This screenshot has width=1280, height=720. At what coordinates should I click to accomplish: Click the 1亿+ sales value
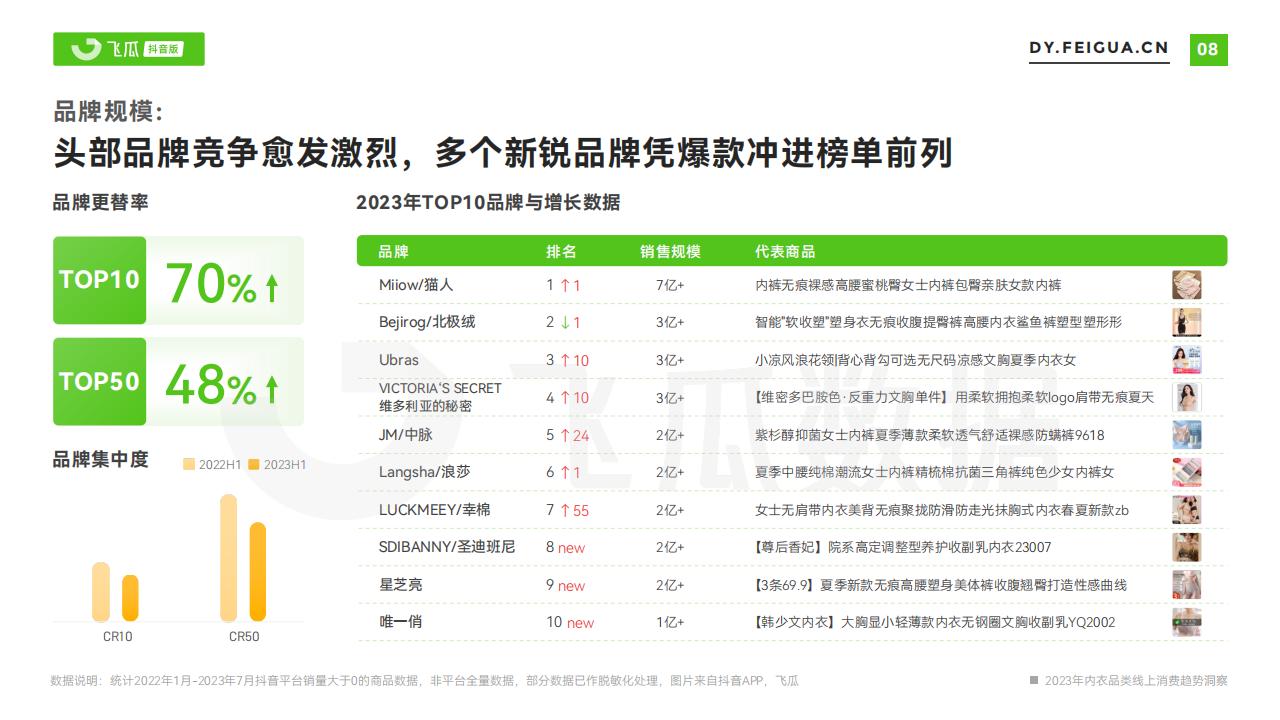pyautogui.click(x=670, y=622)
